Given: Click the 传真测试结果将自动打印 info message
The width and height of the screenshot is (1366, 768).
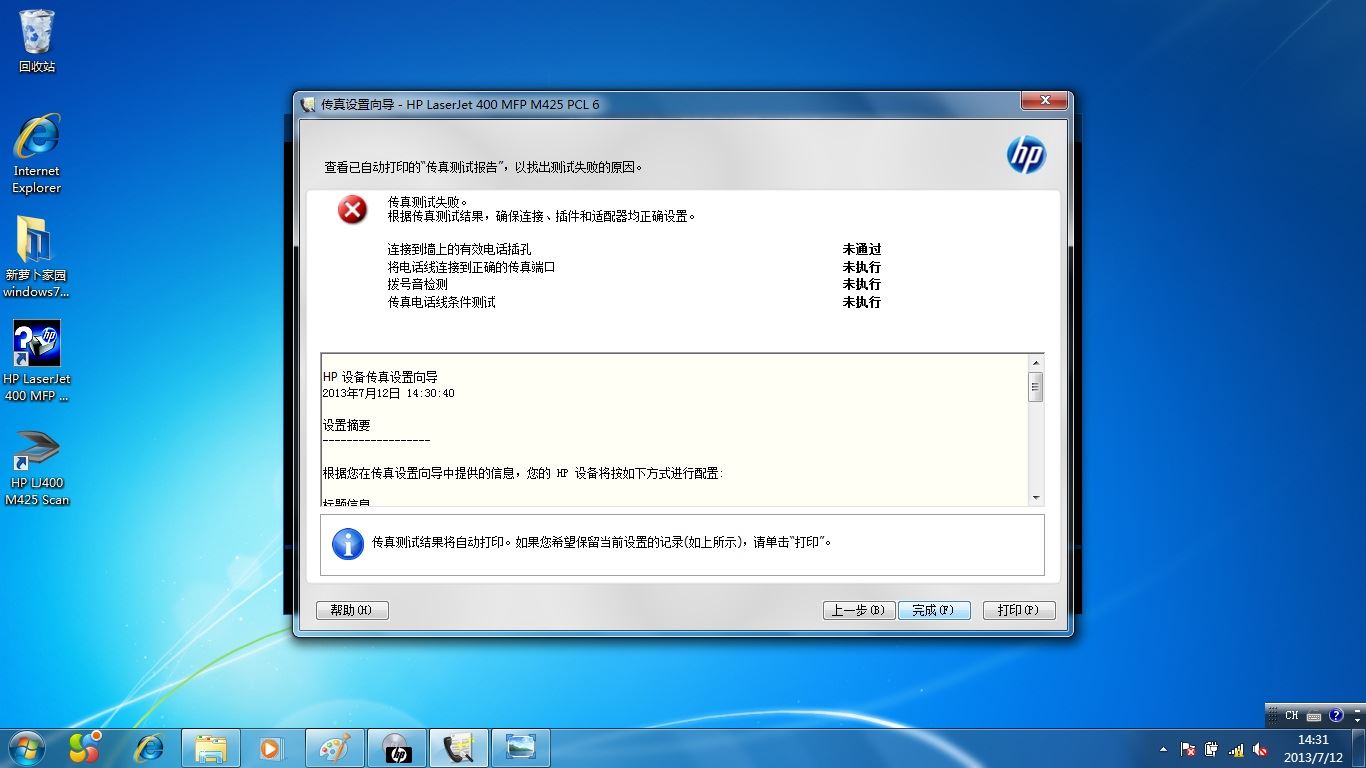Looking at the screenshot, I should coord(602,543).
